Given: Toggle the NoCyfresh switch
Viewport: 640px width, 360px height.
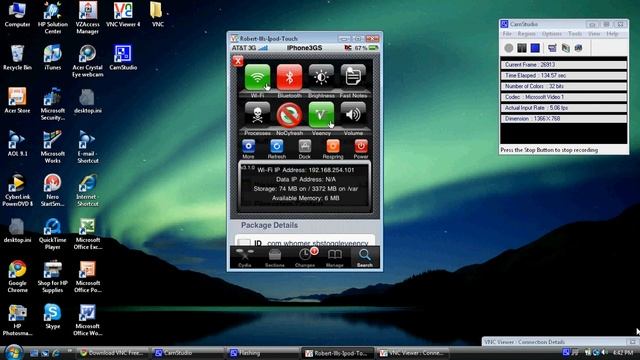Looking at the screenshot, I should [289, 115].
